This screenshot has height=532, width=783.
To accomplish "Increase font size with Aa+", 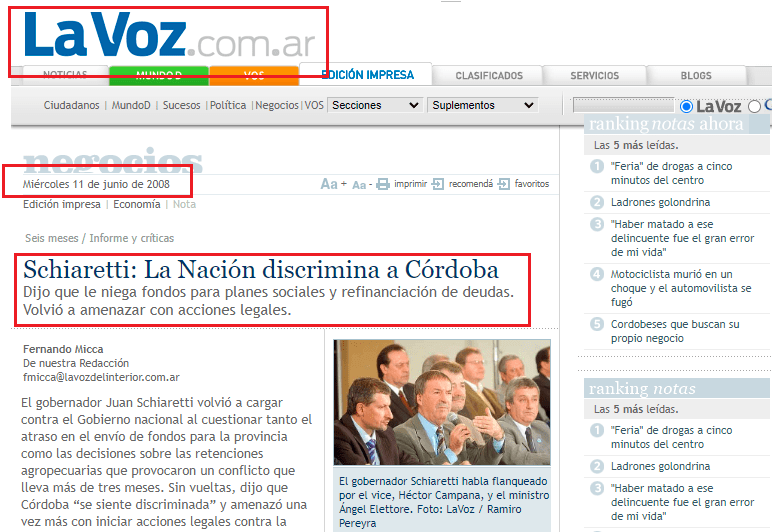I will [x=333, y=184].
